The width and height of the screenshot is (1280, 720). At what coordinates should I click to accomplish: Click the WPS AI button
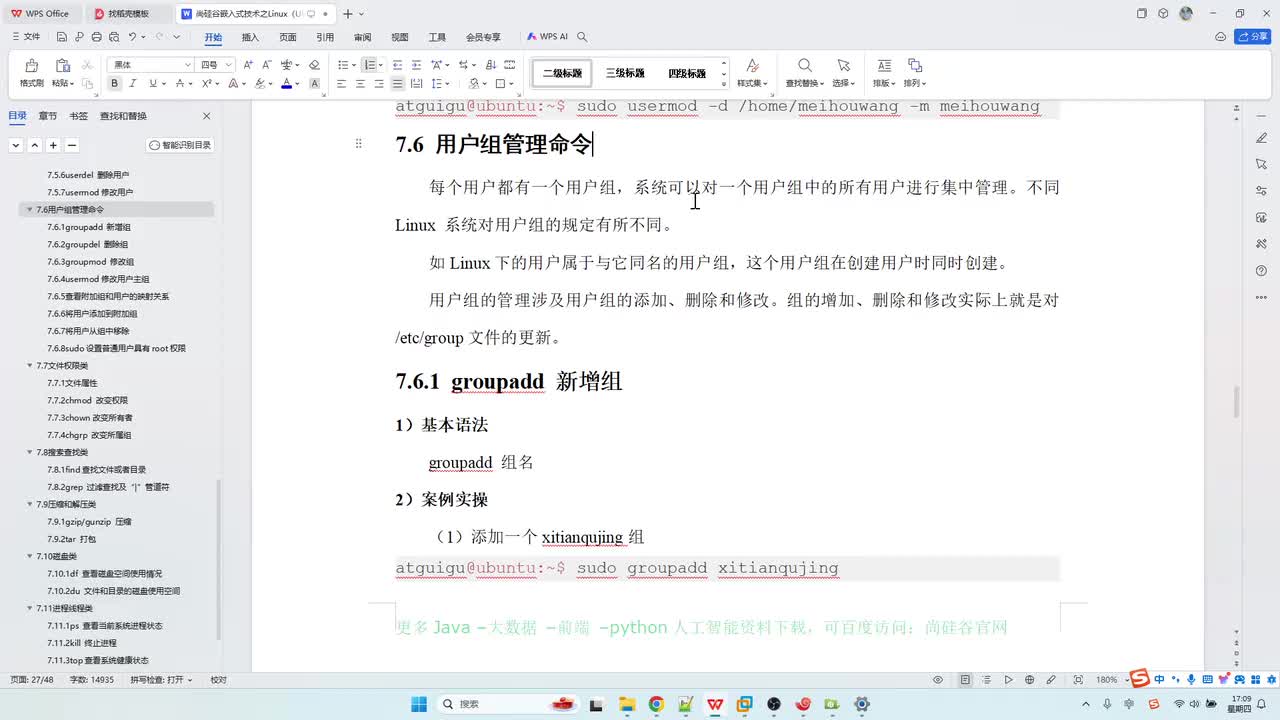[547, 37]
